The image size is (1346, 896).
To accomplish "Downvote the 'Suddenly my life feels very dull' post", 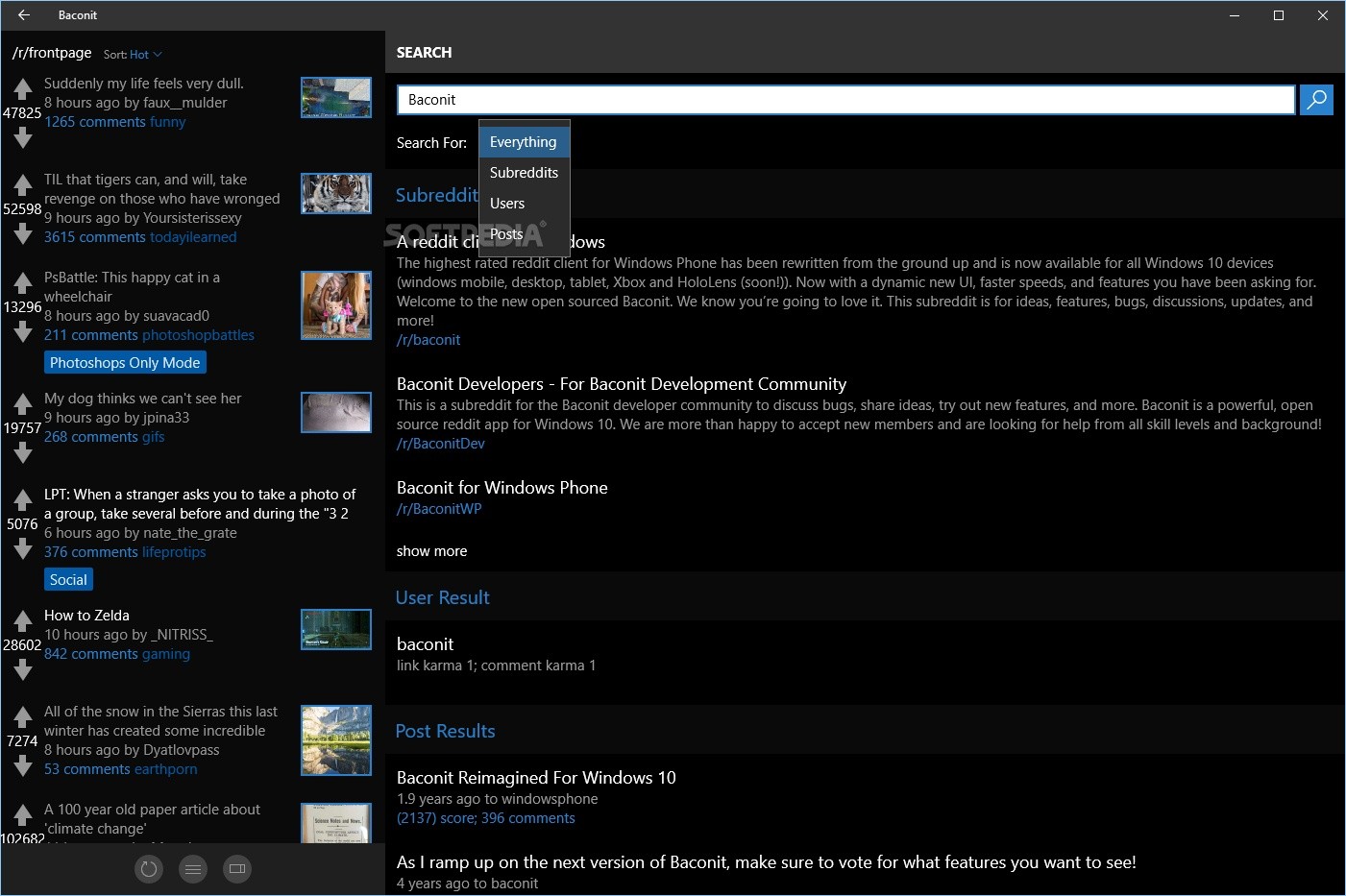I will 23,138.
